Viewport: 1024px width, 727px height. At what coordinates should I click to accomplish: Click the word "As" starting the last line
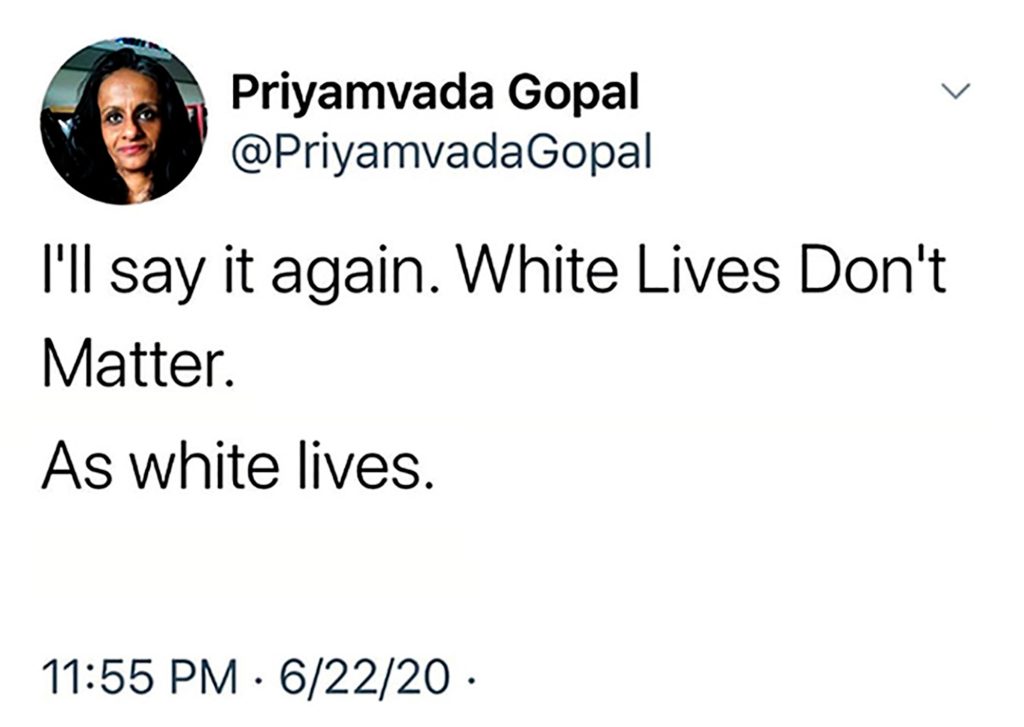coord(74,466)
